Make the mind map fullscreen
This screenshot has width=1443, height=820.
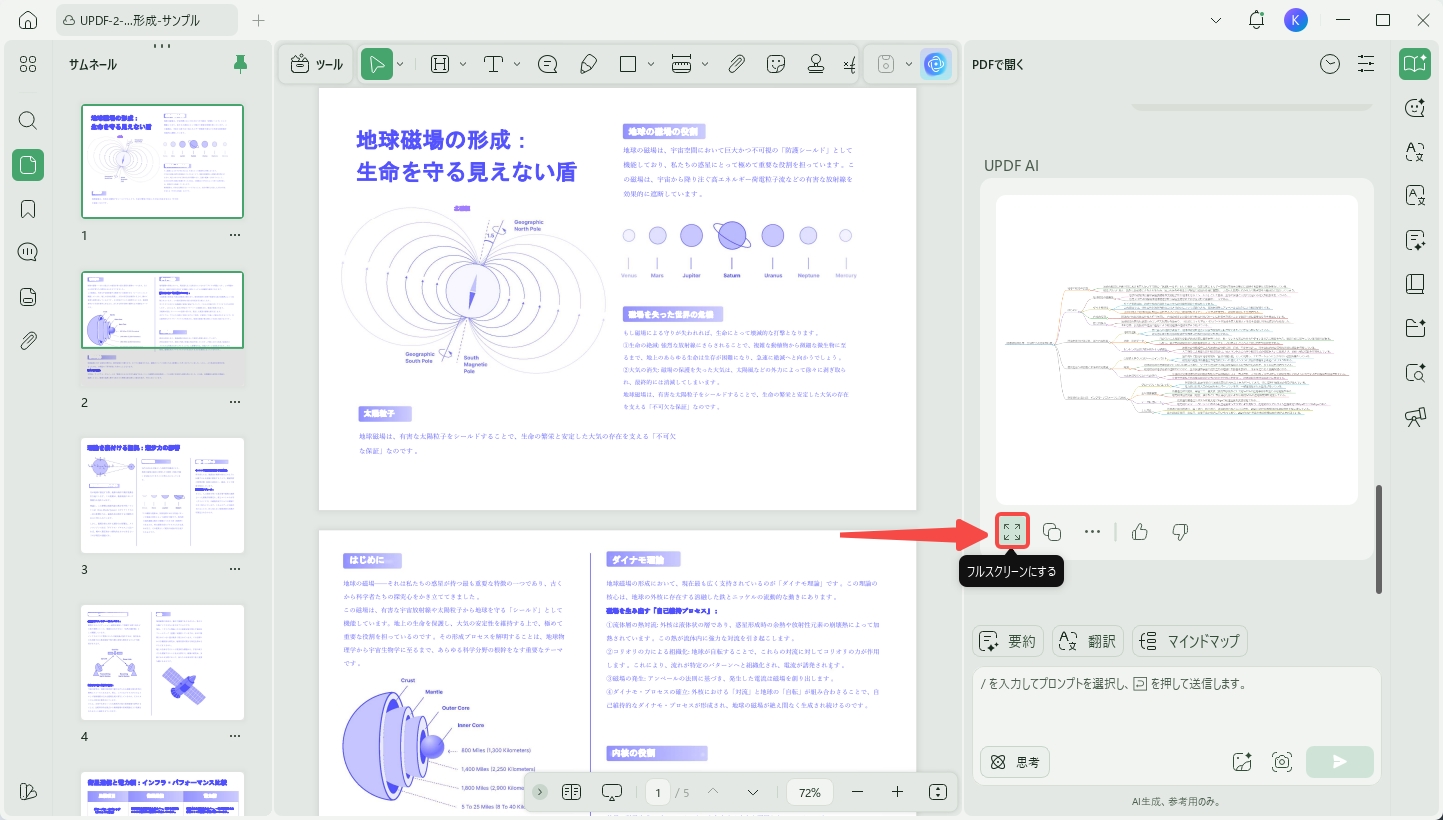pyautogui.click(x=1012, y=532)
